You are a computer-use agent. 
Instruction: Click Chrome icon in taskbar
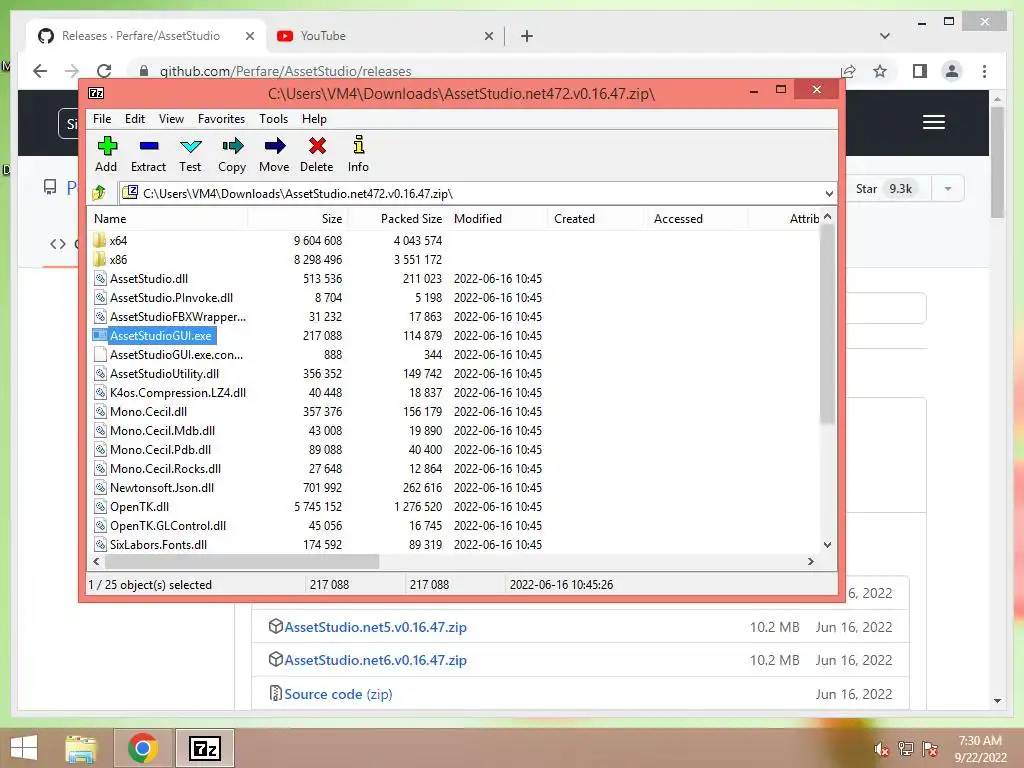[x=143, y=748]
